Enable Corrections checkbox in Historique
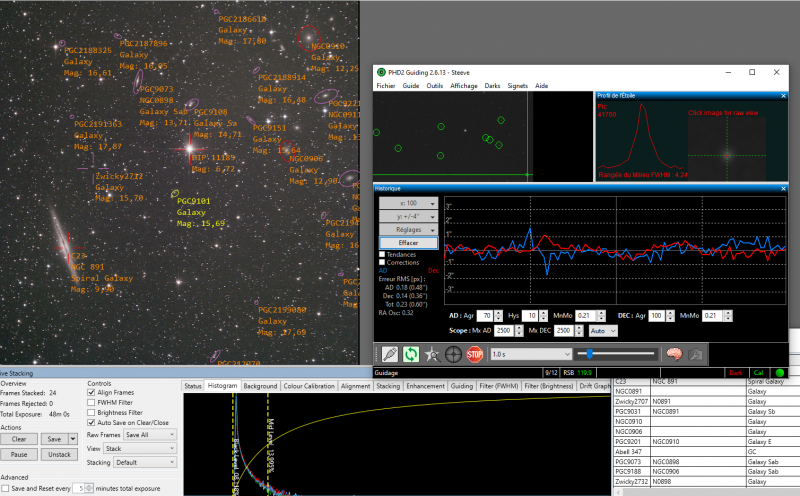This screenshot has width=800, height=496. pyautogui.click(x=382, y=262)
